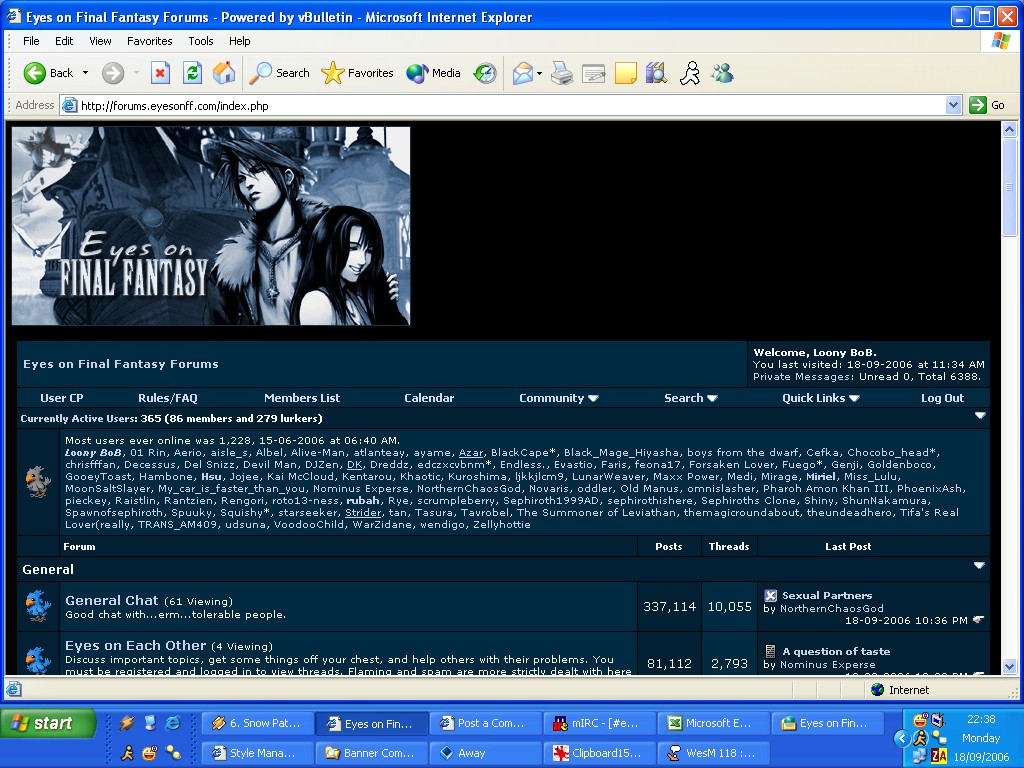
Task: Open the Favorites menu
Action: [150, 41]
